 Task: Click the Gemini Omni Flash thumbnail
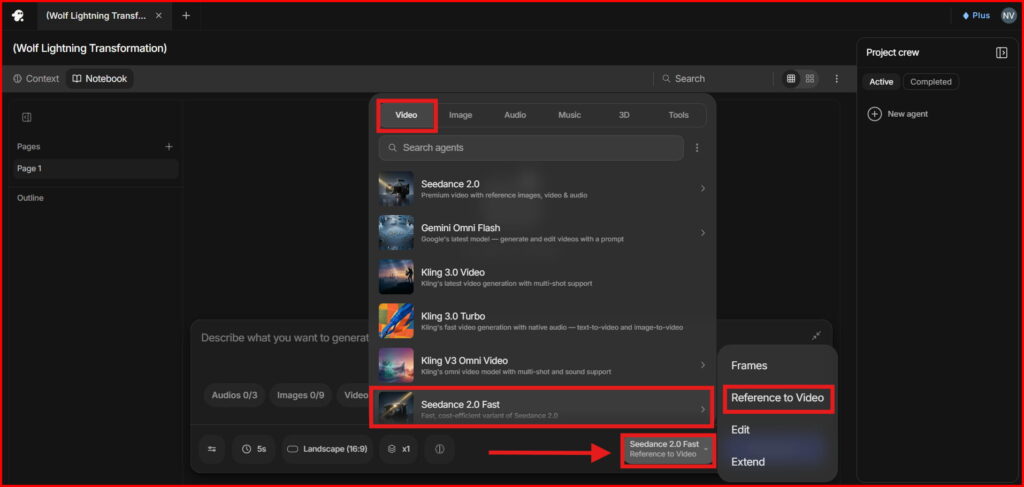pyautogui.click(x=396, y=233)
